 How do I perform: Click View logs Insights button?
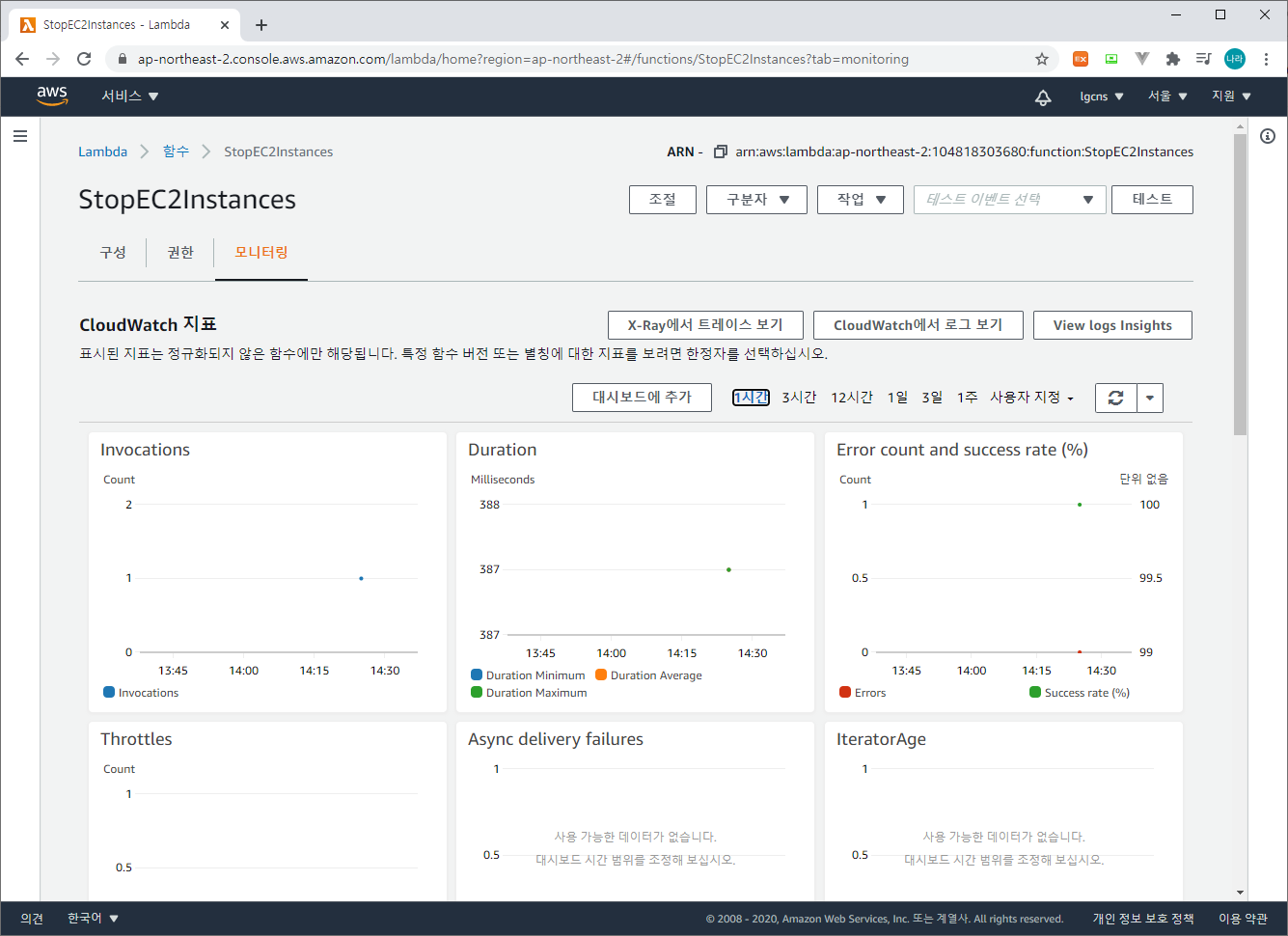tap(1112, 325)
